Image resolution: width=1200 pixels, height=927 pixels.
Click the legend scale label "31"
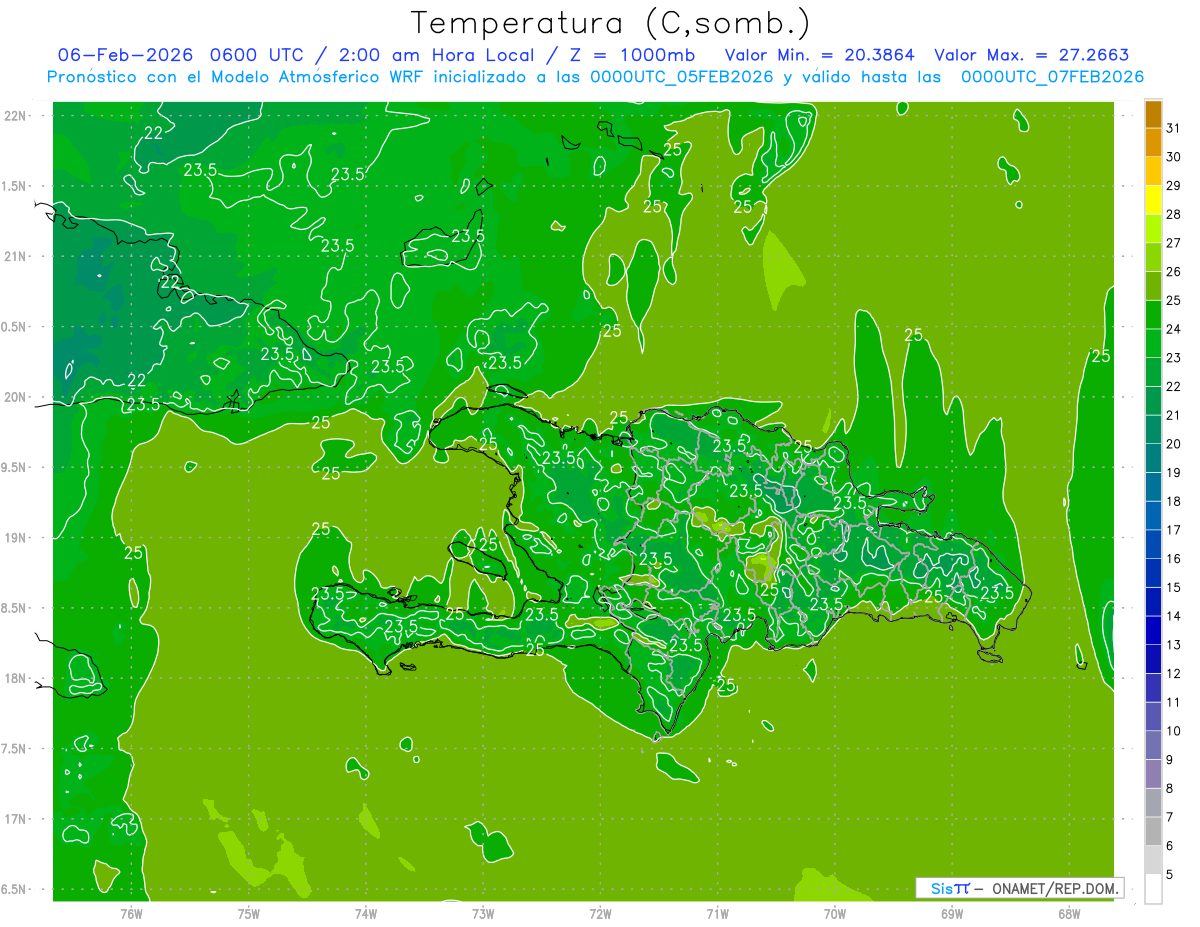coord(1173,128)
